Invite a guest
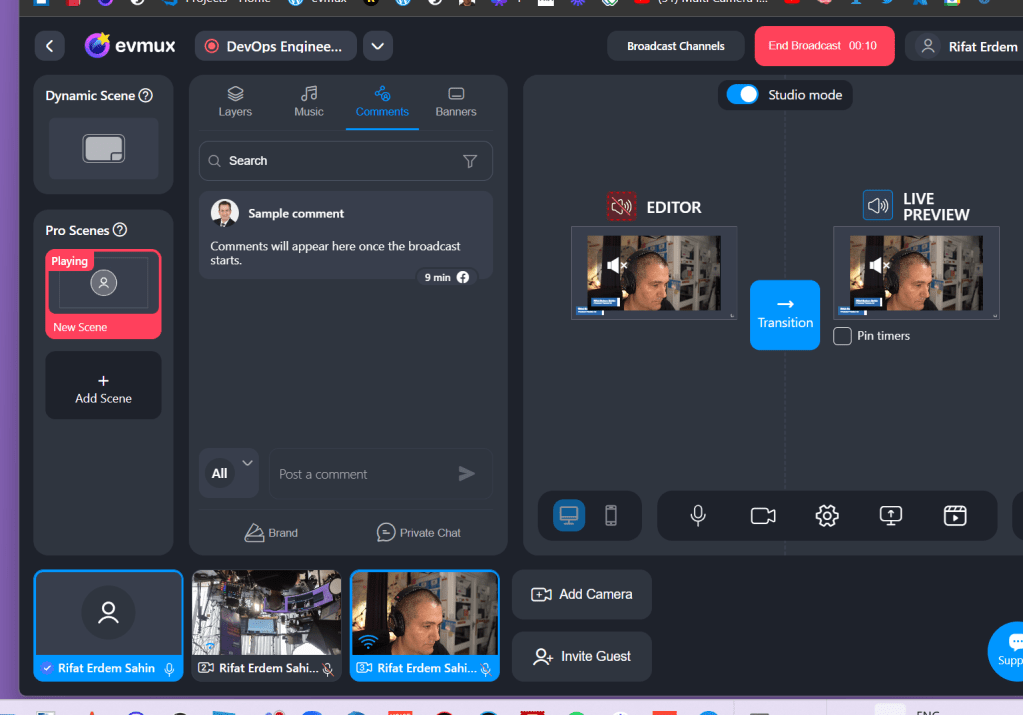 pos(581,656)
